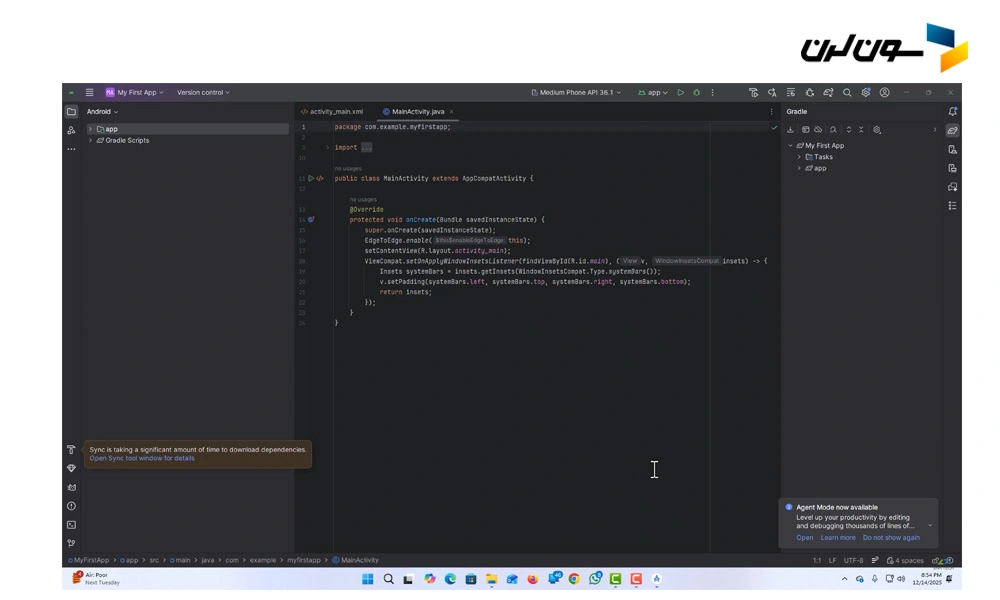Image resolution: width=1000 pixels, height=600 pixels.
Task: Switch to the activity_main.xml tab
Action: coord(334,112)
